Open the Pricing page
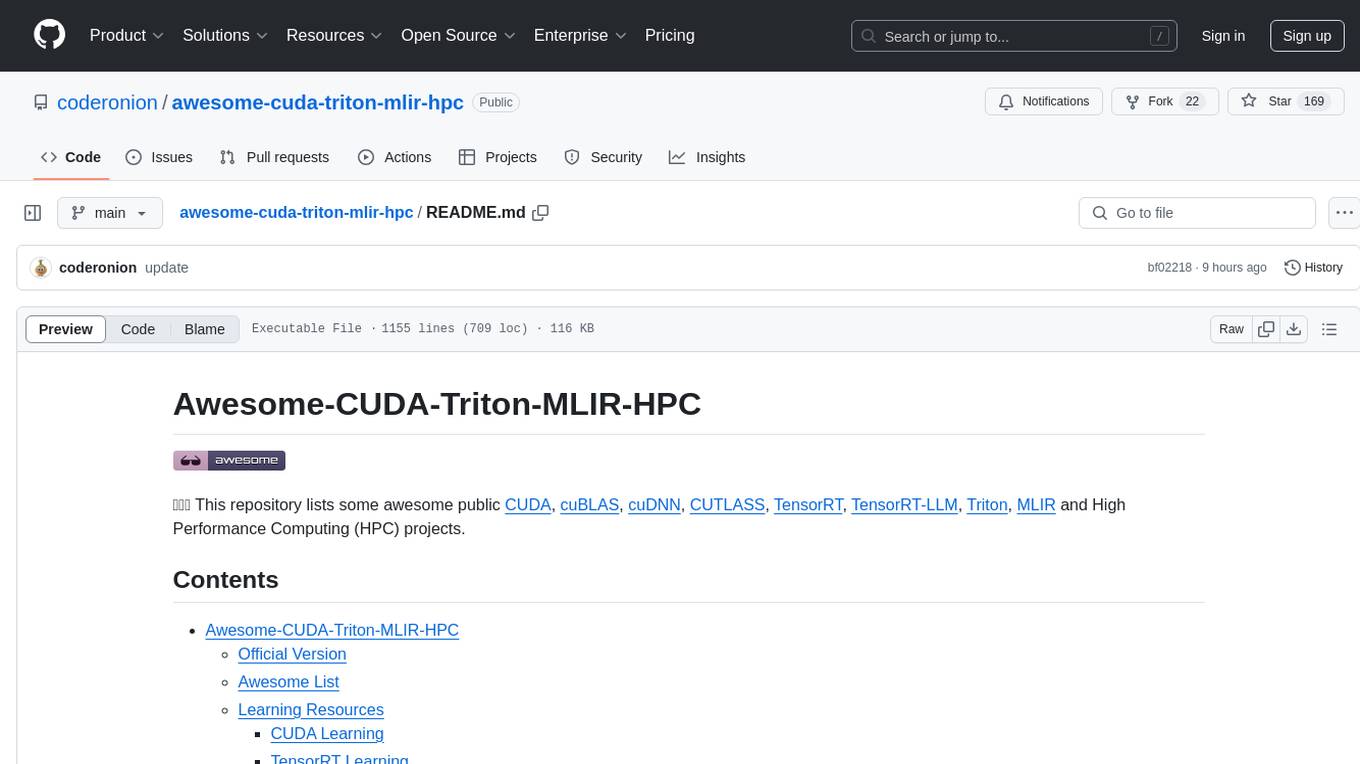The image size is (1360, 764). 670,35
